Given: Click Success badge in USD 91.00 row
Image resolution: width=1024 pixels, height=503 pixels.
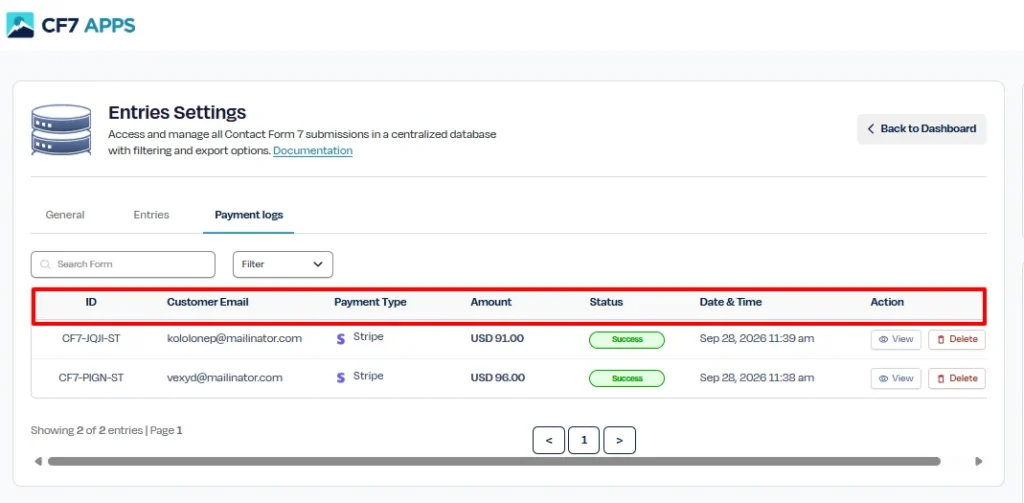Looking at the screenshot, I should pos(627,340).
